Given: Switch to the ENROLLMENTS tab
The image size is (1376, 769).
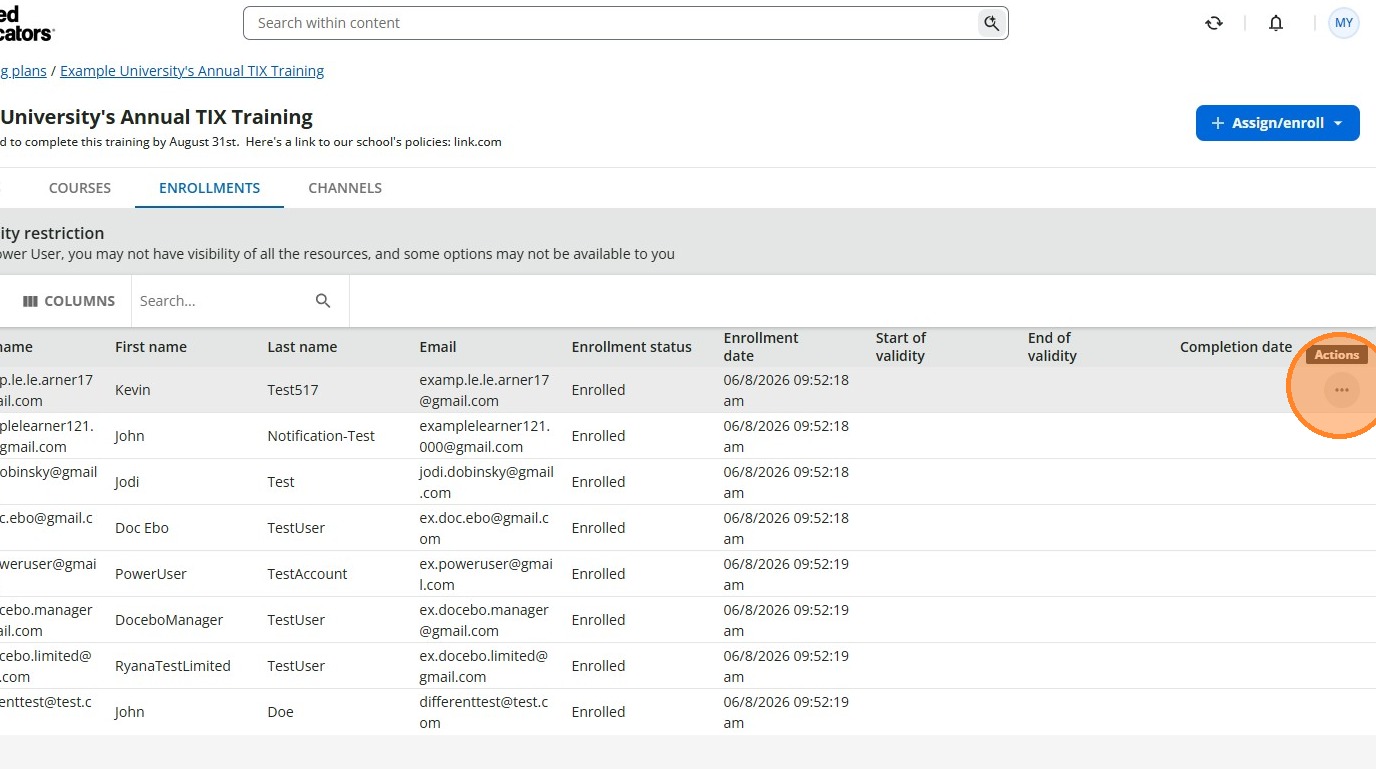Looking at the screenshot, I should click(209, 188).
